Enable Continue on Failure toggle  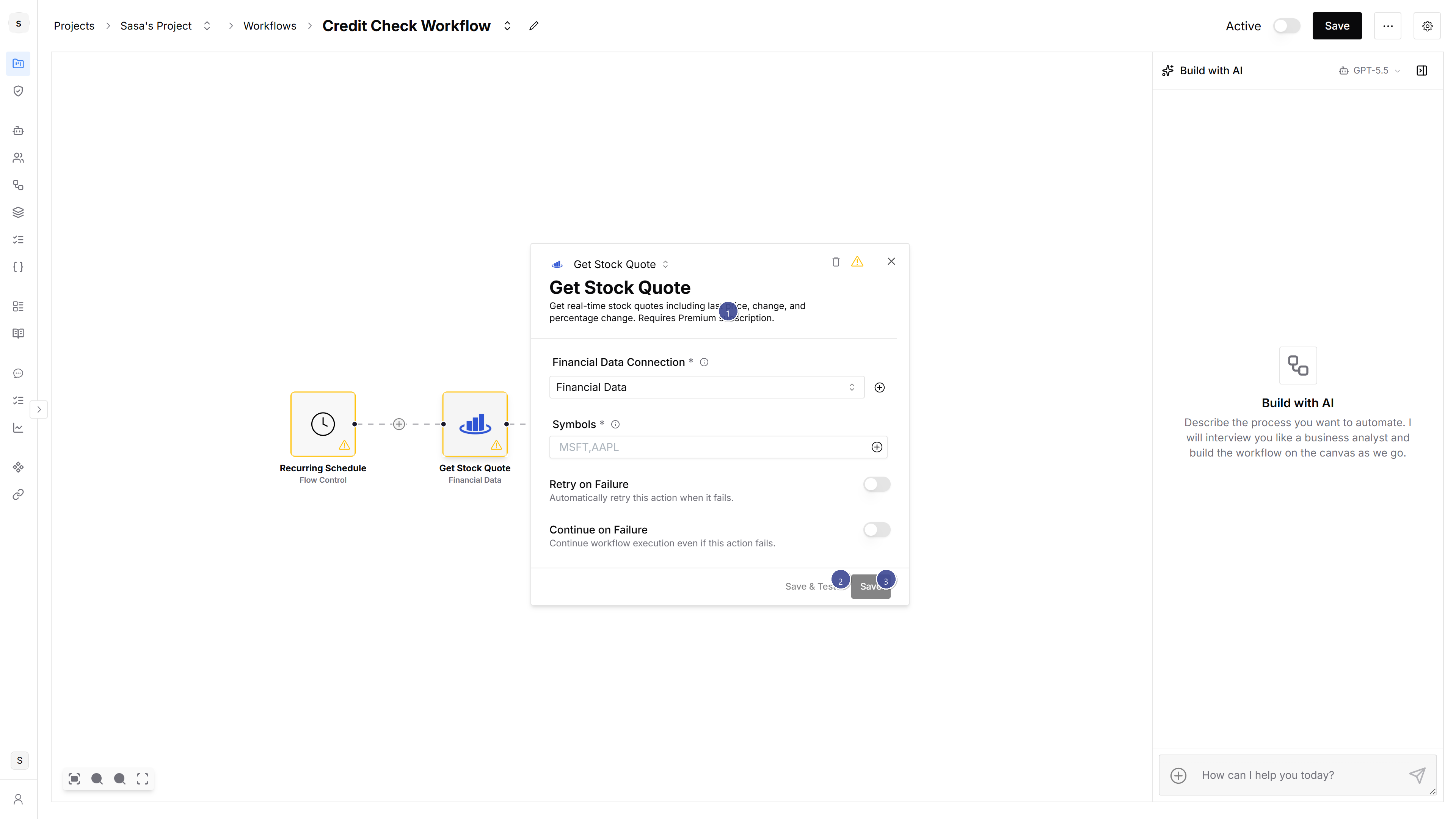pyautogui.click(x=877, y=530)
